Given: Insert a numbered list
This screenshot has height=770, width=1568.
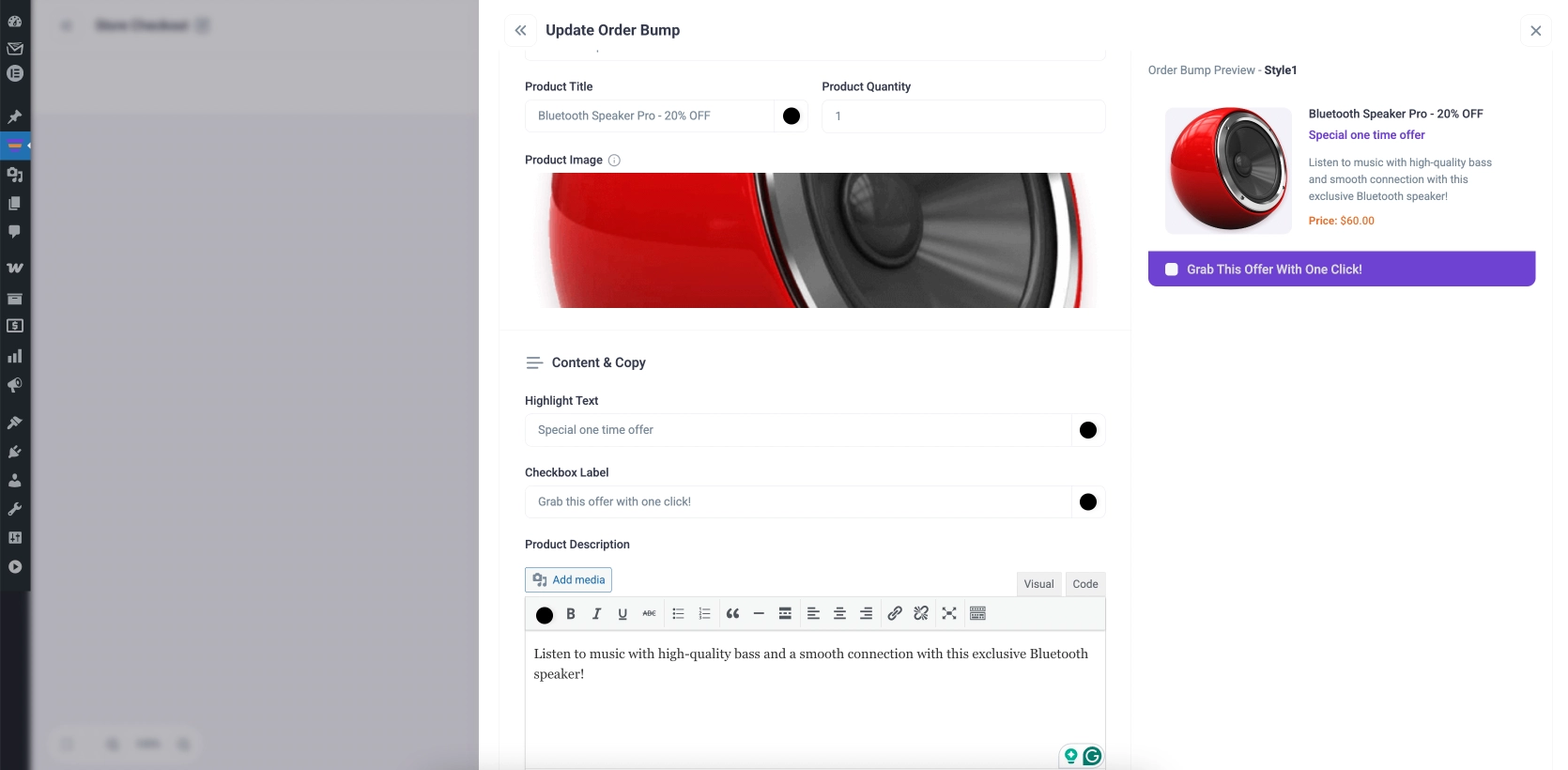Looking at the screenshot, I should (x=704, y=613).
